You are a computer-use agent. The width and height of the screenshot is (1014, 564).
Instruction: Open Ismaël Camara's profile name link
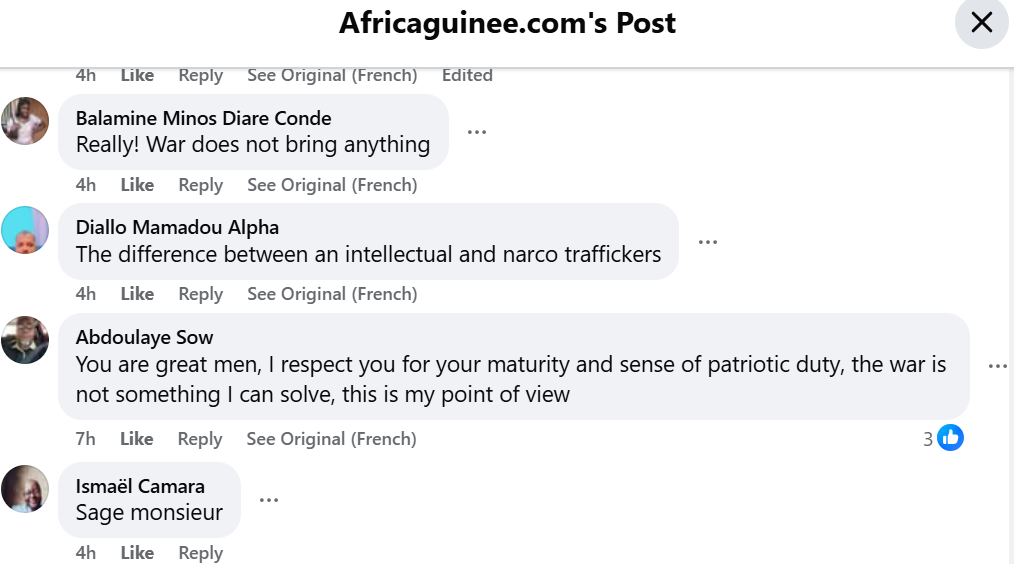pos(140,486)
